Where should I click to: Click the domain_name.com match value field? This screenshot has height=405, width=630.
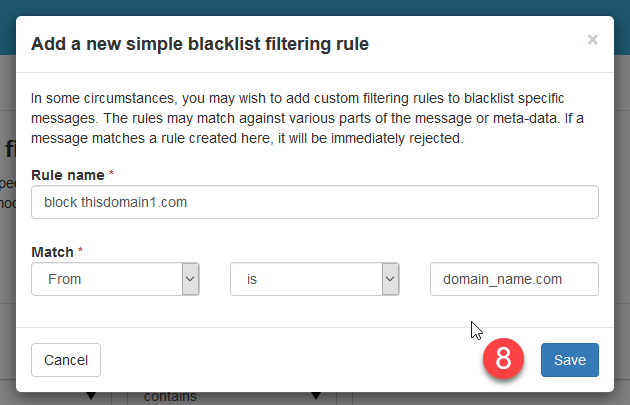514,280
